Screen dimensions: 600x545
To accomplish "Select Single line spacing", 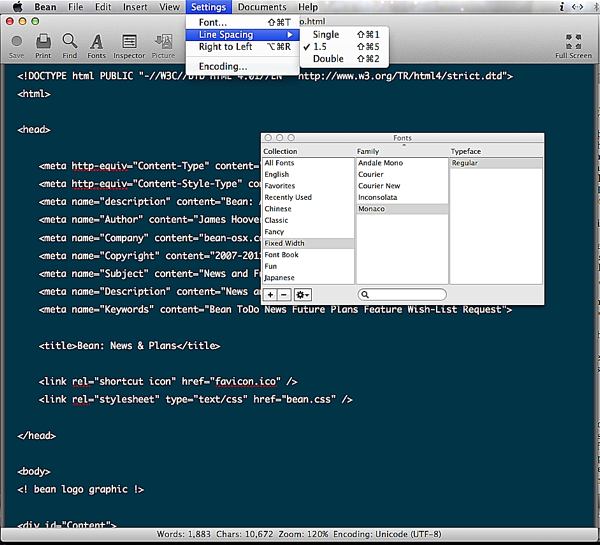I will pyautogui.click(x=344, y=34).
